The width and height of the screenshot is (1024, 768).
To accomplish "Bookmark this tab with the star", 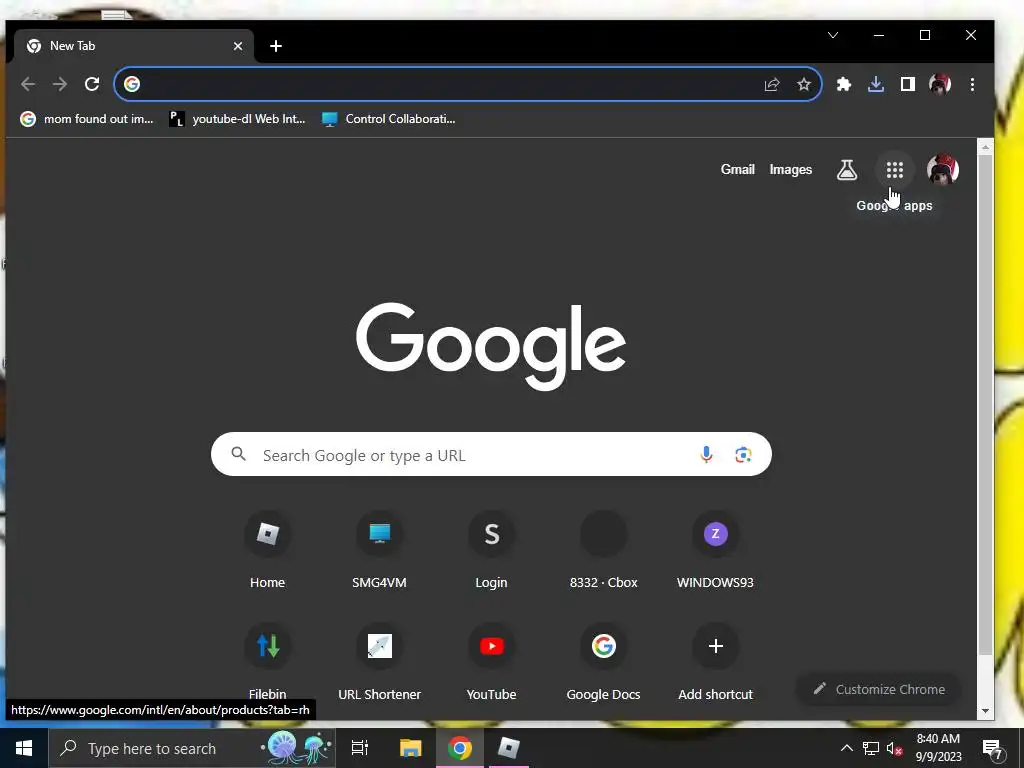I will pyautogui.click(x=804, y=84).
